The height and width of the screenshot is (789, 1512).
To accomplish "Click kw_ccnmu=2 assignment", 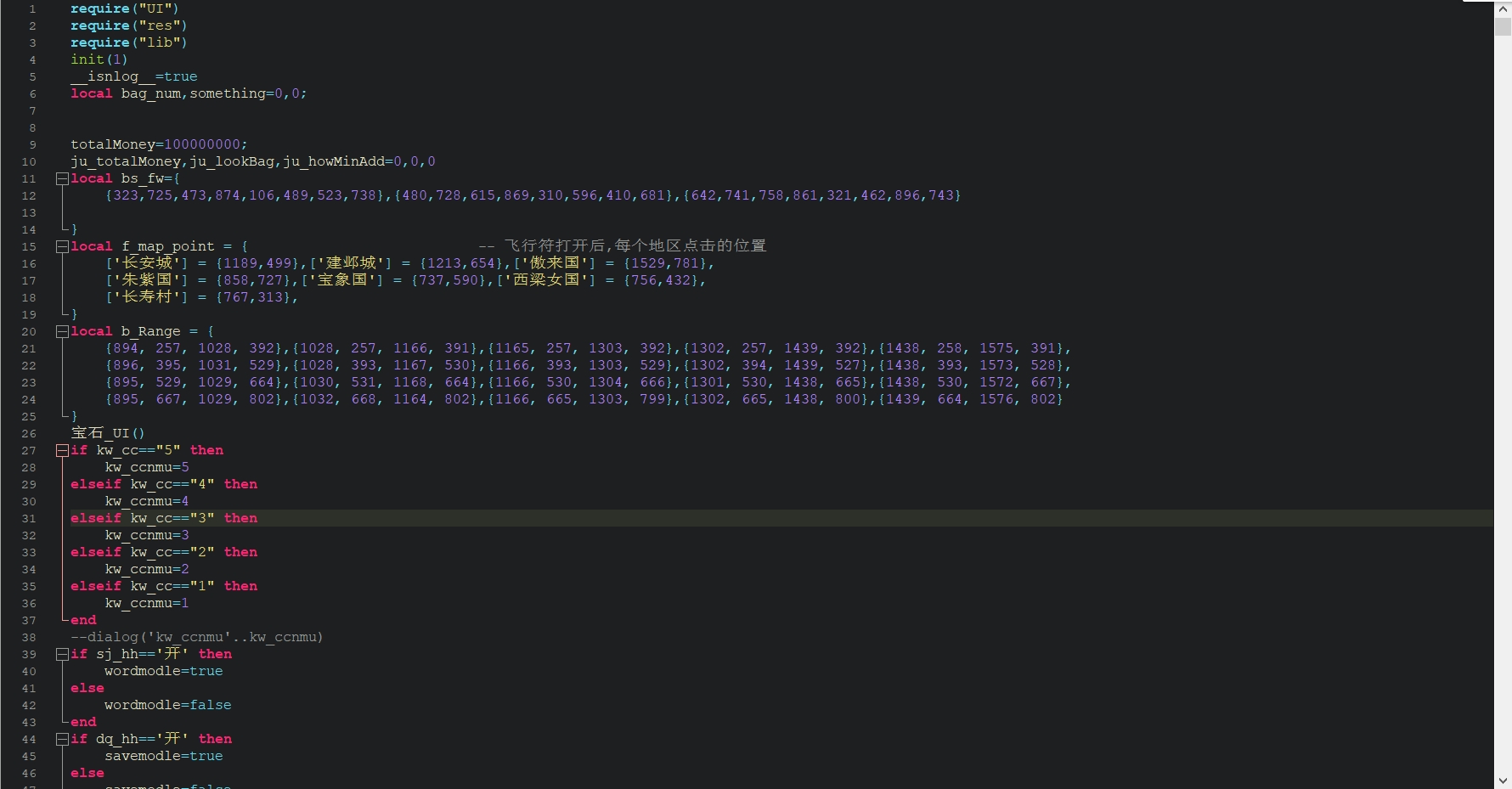I will (147, 569).
